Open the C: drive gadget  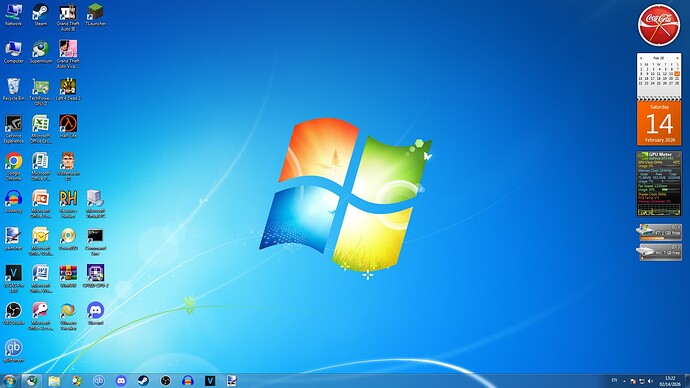tap(659, 232)
